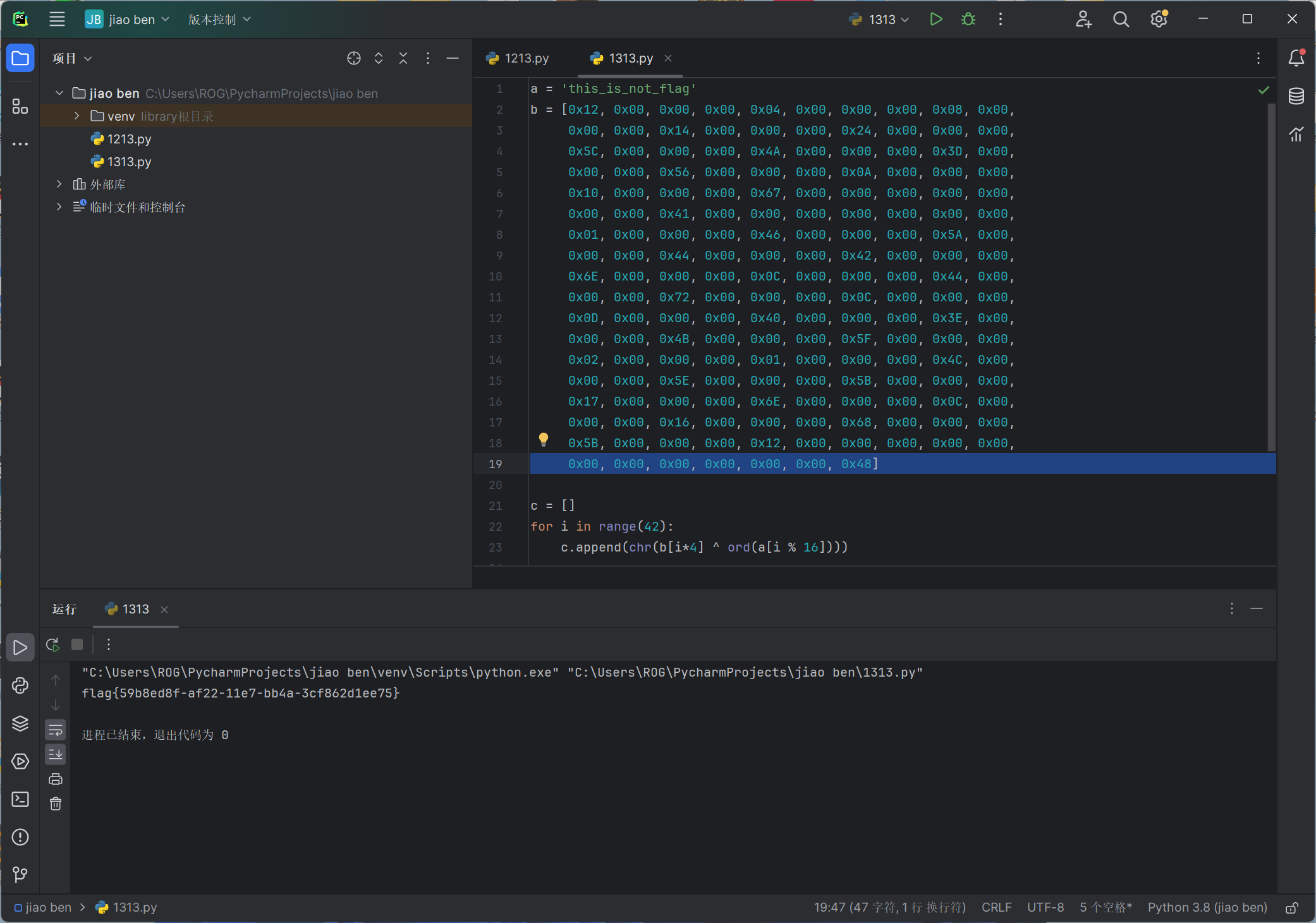Collapse all items in project tree

403,58
